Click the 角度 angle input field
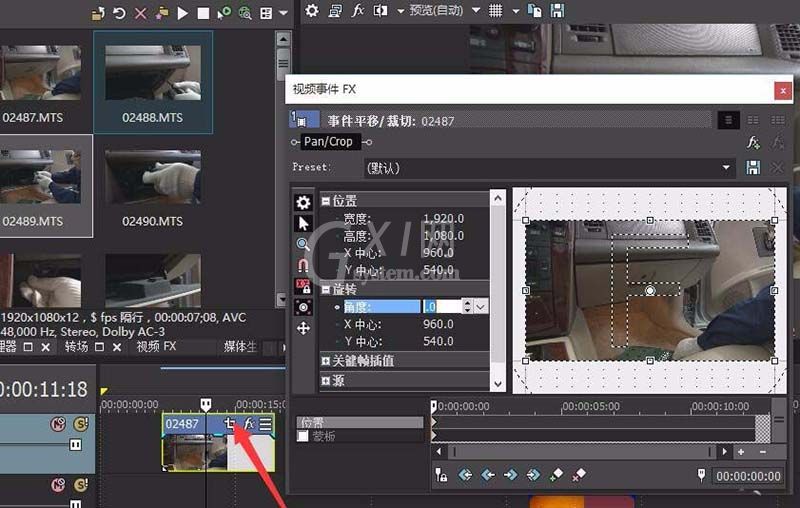 coord(442,307)
